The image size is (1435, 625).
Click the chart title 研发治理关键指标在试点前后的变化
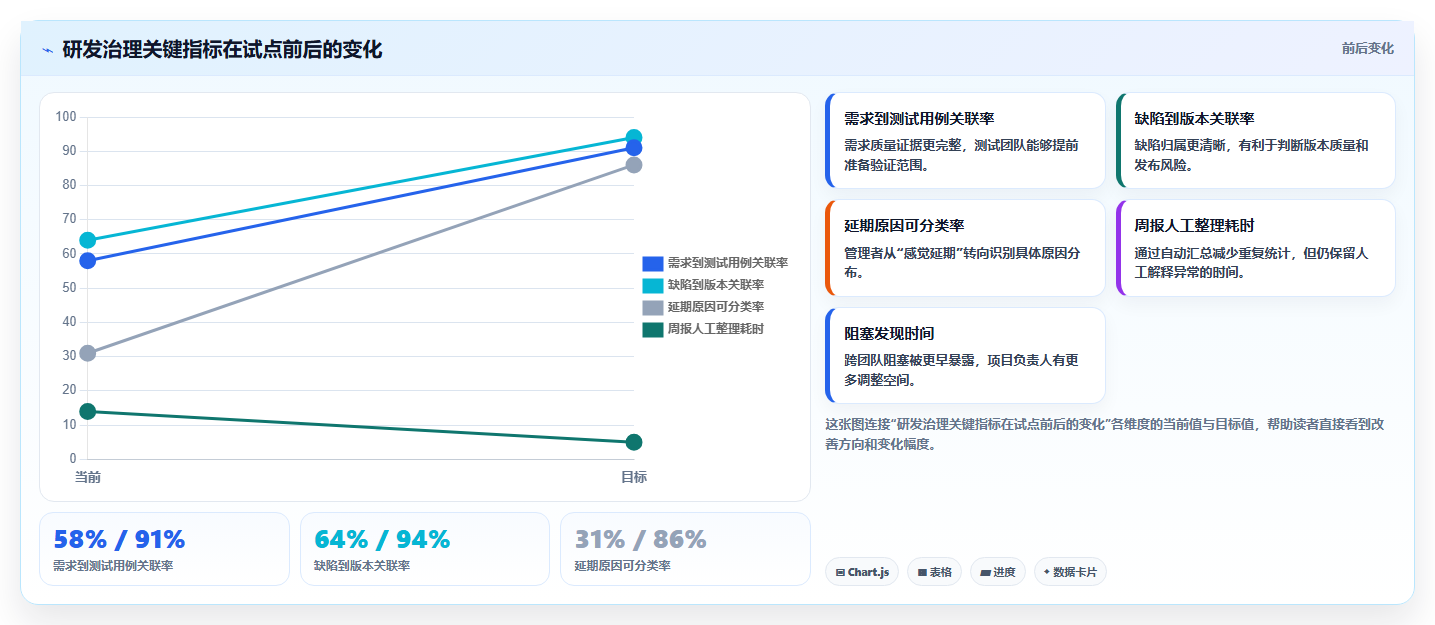(x=222, y=50)
